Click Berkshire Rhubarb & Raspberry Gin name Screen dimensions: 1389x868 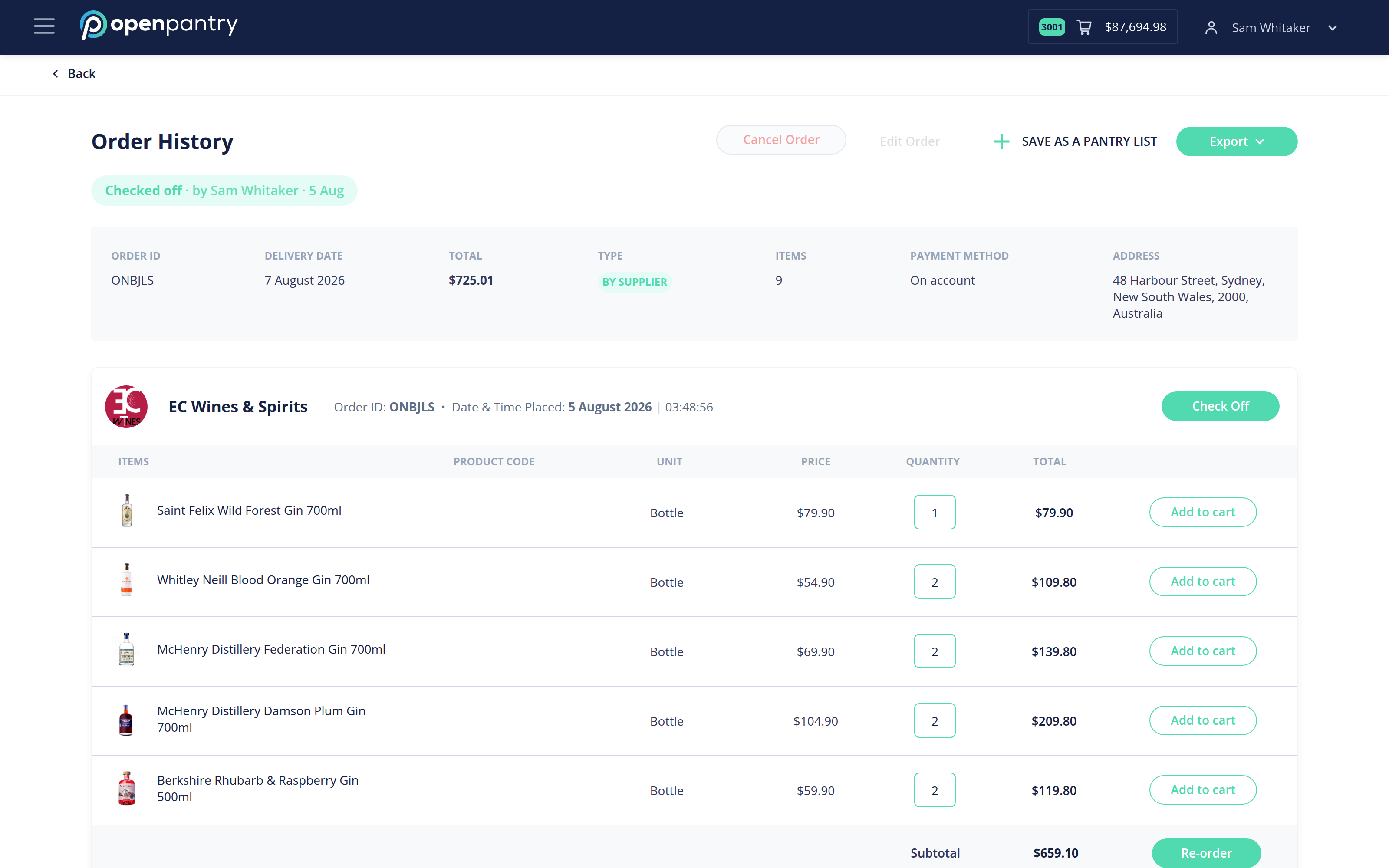coord(258,788)
